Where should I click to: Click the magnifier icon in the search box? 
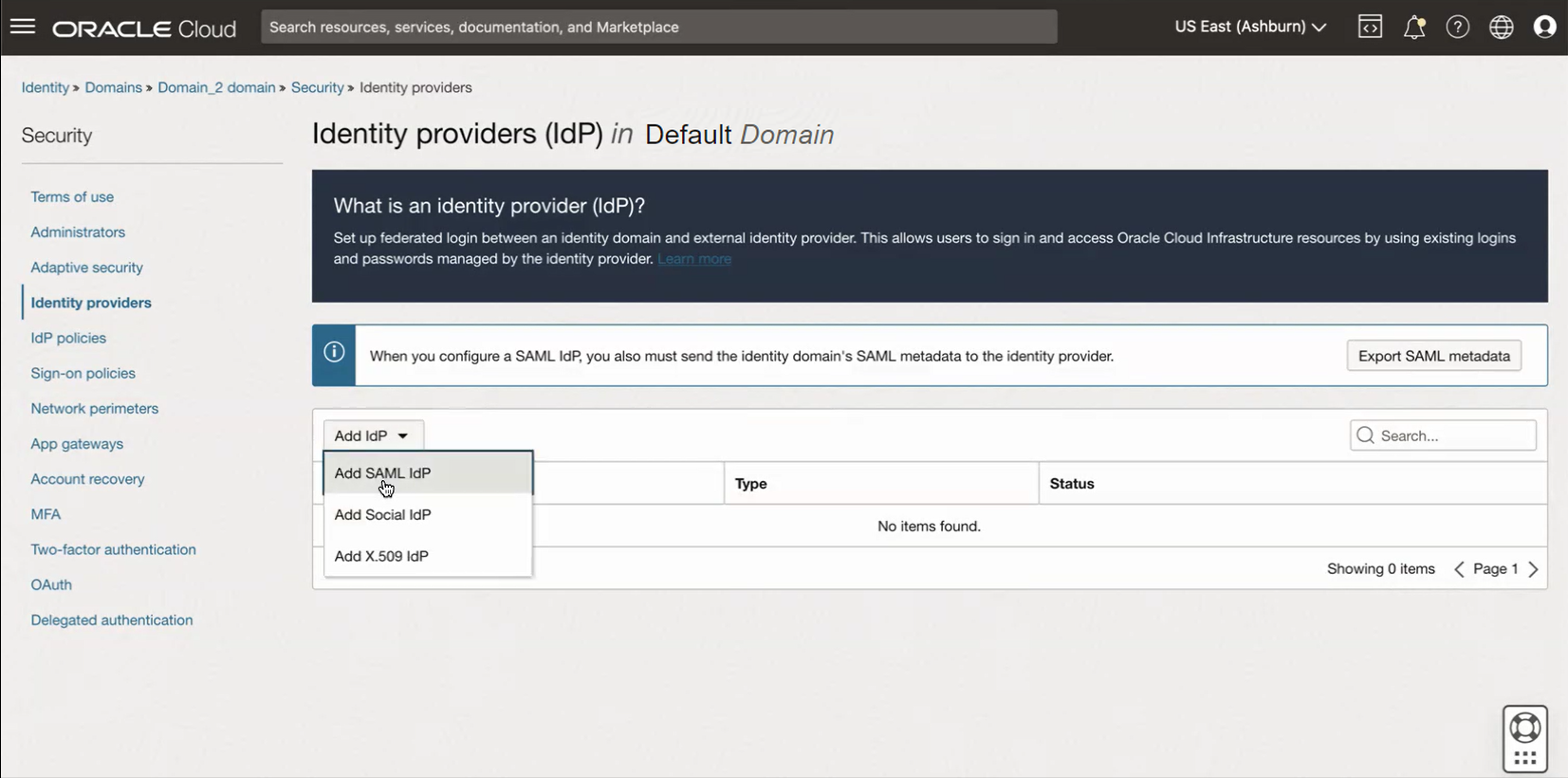1366,435
